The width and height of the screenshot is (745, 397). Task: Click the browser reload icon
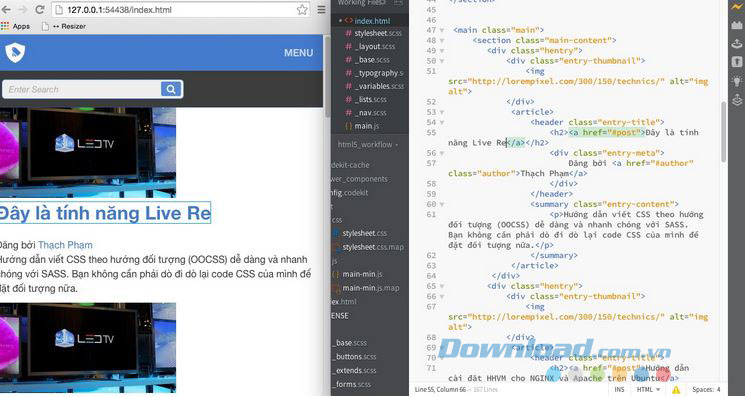[40, 9]
